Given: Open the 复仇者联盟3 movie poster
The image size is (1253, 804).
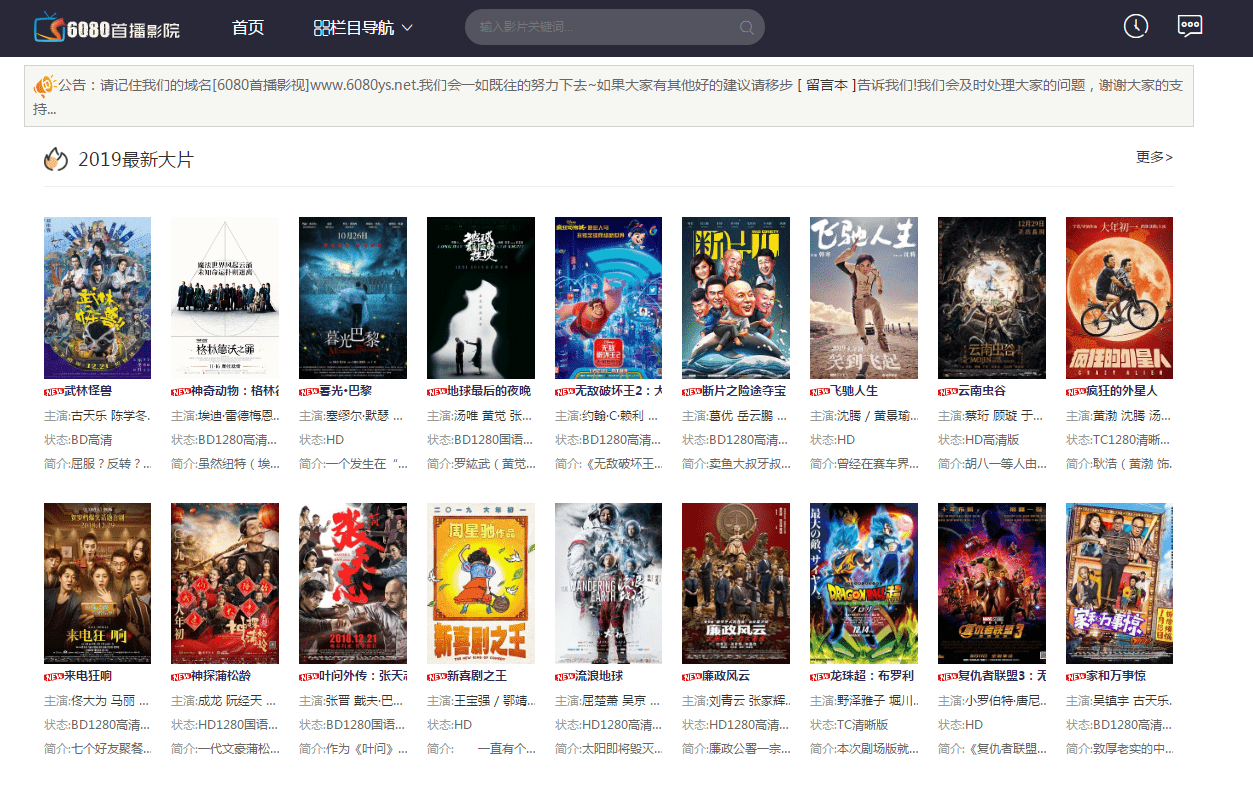Looking at the screenshot, I should coord(992,583).
